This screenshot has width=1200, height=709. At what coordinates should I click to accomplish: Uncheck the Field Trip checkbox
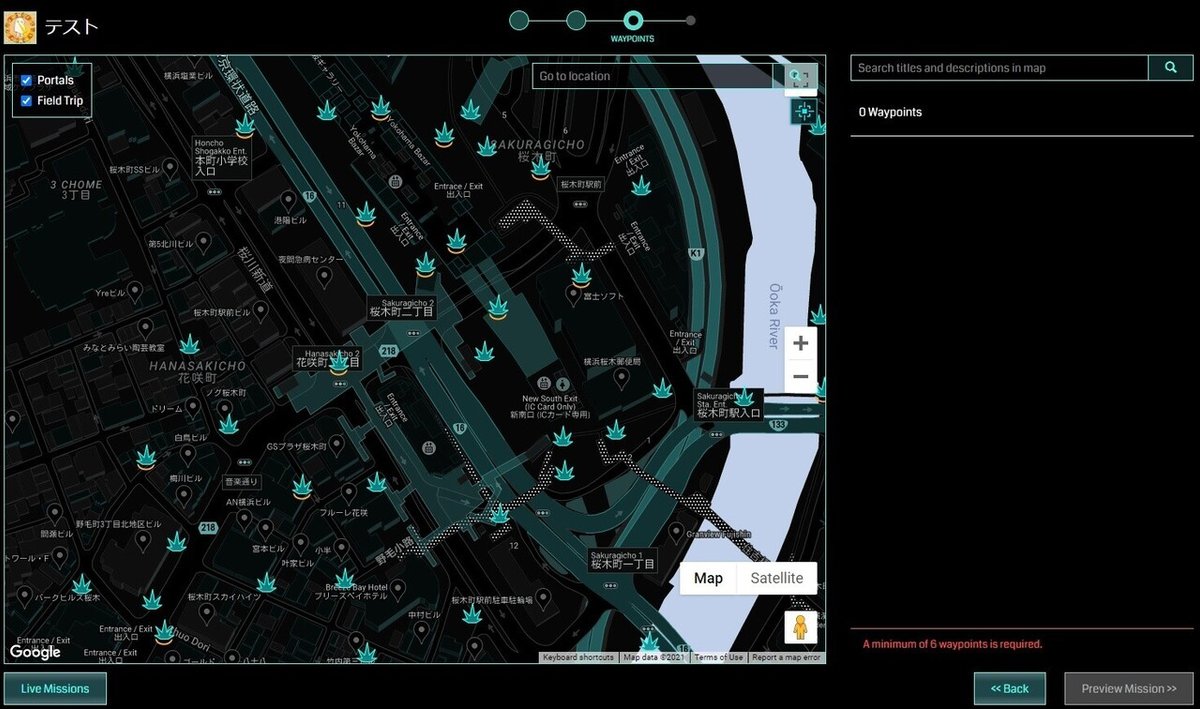click(27, 101)
